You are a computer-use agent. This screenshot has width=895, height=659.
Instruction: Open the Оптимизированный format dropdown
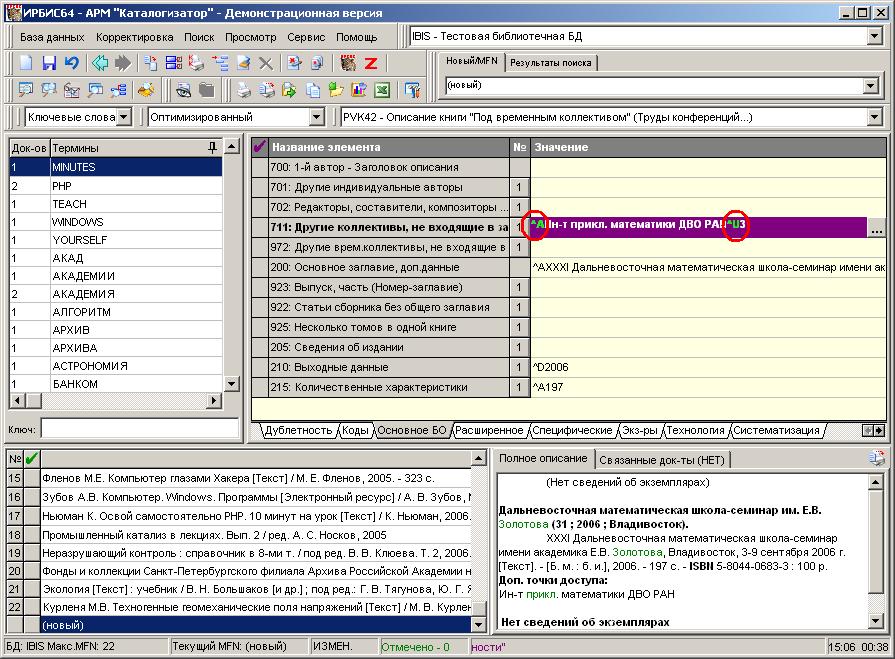[317, 117]
